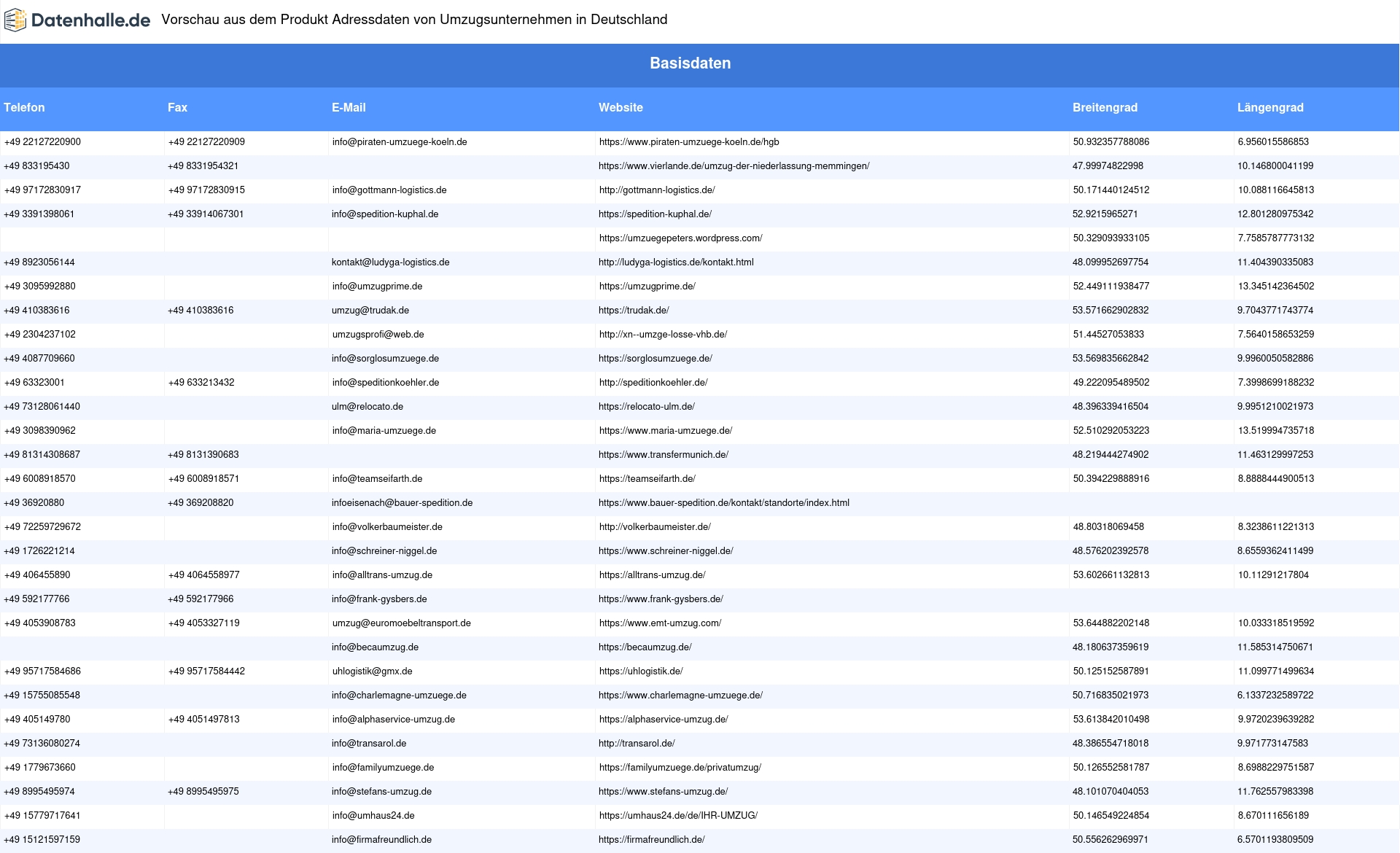Click longitude value 12.801280975342

(1275, 214)
